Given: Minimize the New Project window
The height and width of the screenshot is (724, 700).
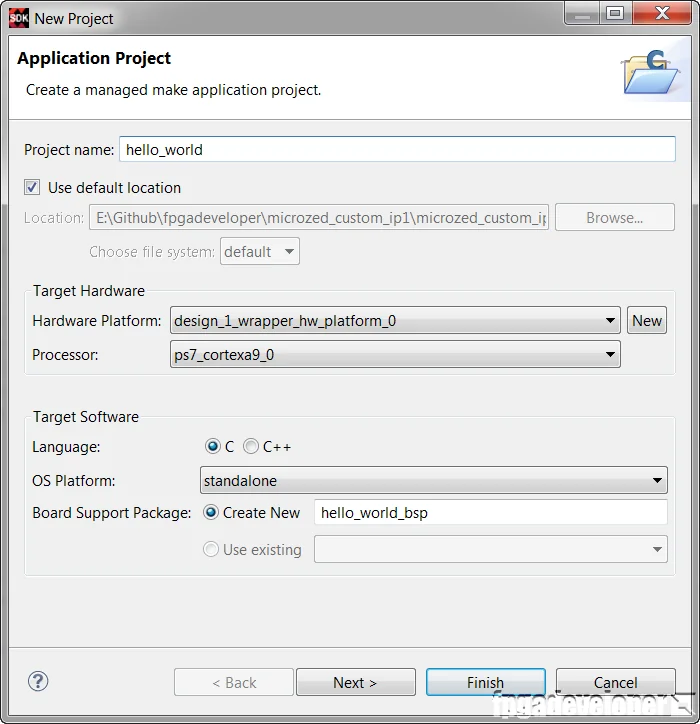Looking at the screenshot, I should (x=582, y=14).
